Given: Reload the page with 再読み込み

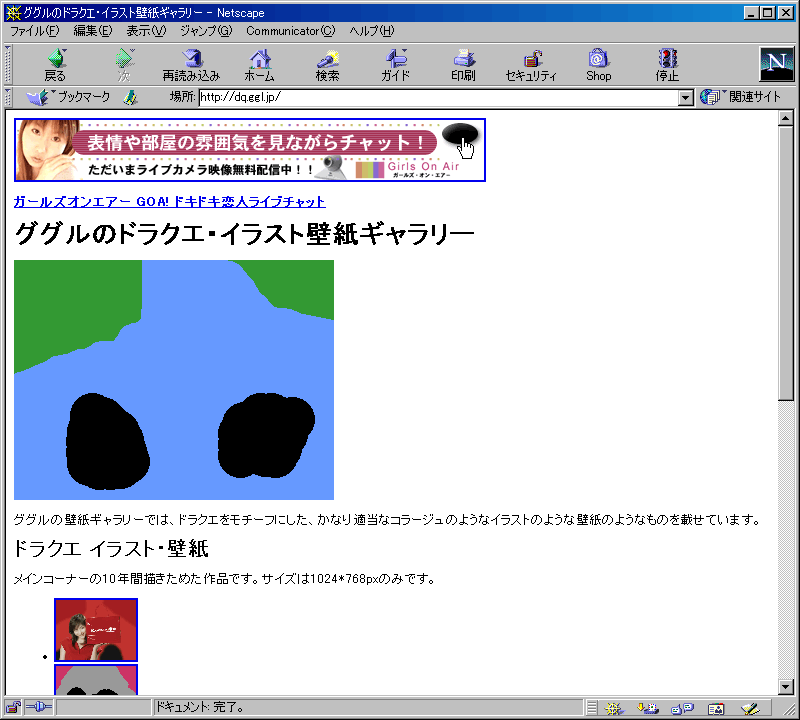Looking at the screenshot, I should [191, 65].
